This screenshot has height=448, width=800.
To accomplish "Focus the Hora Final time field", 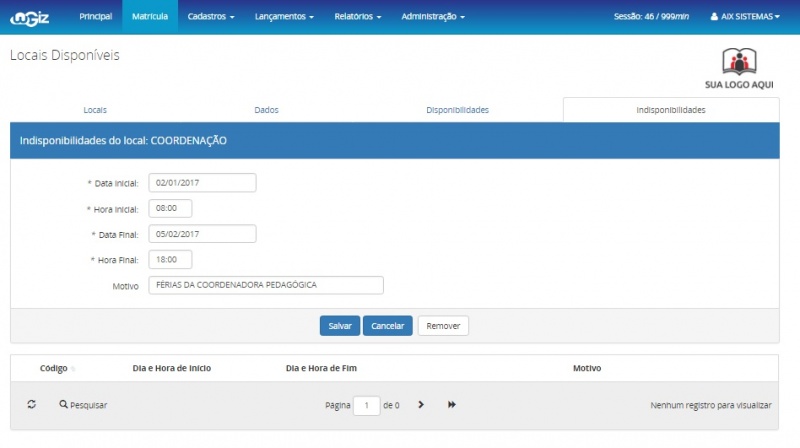I will pos(170,259).
